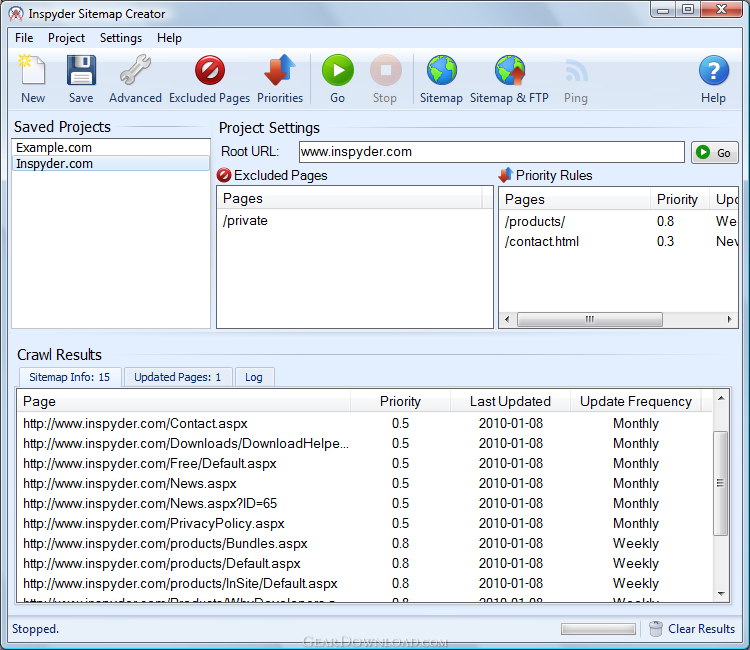Open Advanced settings wrench icon
This screenshot has height=650, width=750.
click(x=135, y=71)
